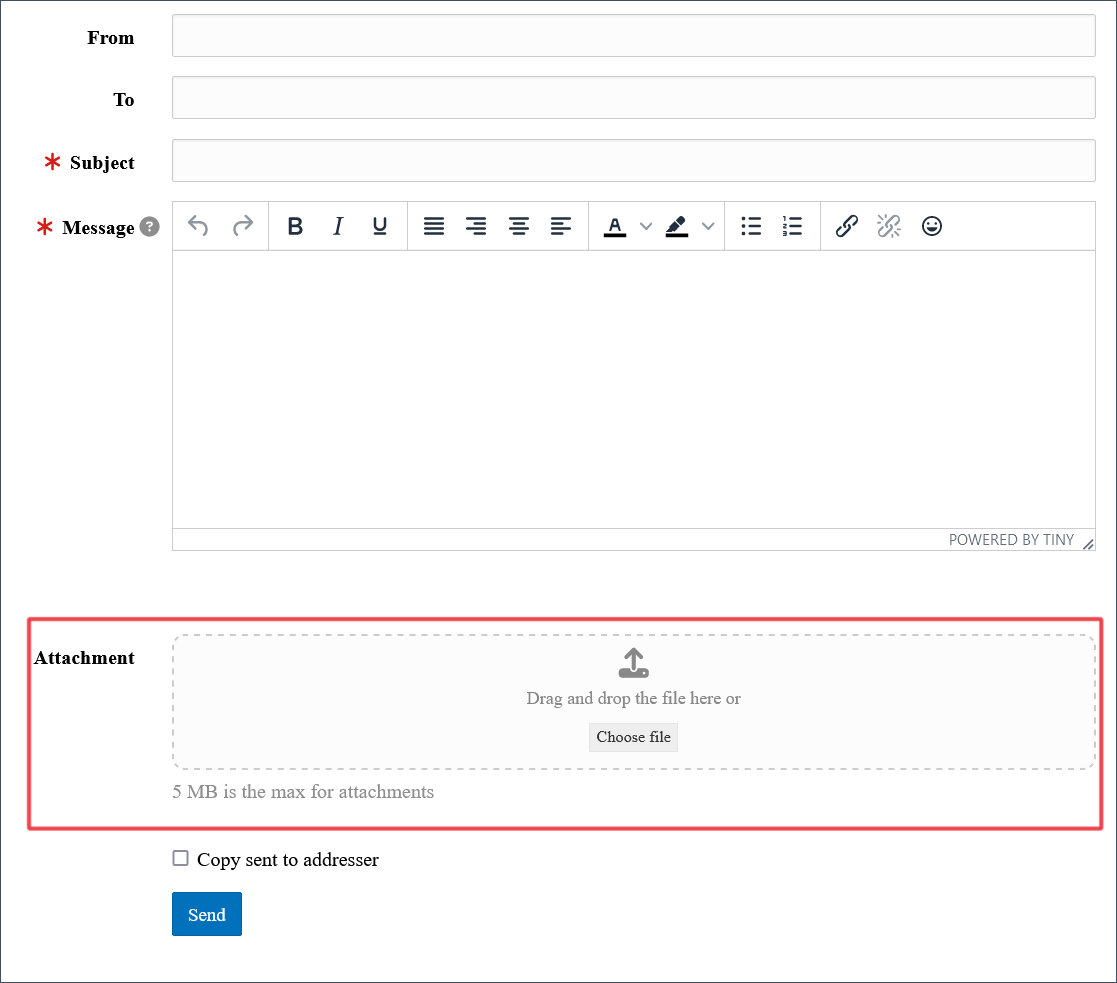The width and height of the screenshot is (1117, 983).
Task: Open the text color dropdown arrow
Action: (646, 227)
